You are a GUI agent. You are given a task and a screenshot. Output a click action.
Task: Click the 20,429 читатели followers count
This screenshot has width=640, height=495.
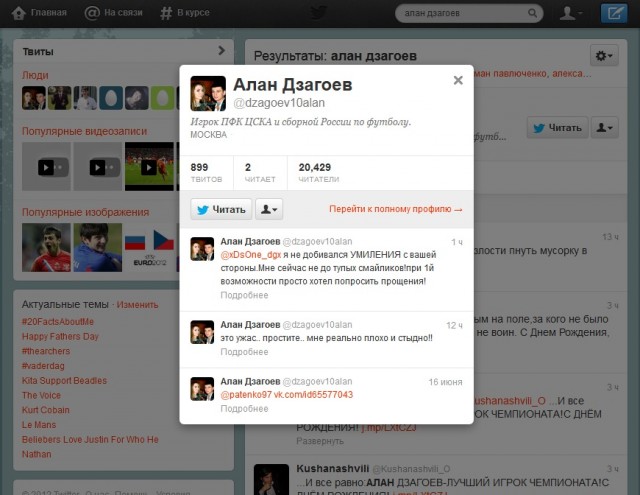[x=315, y=173]
